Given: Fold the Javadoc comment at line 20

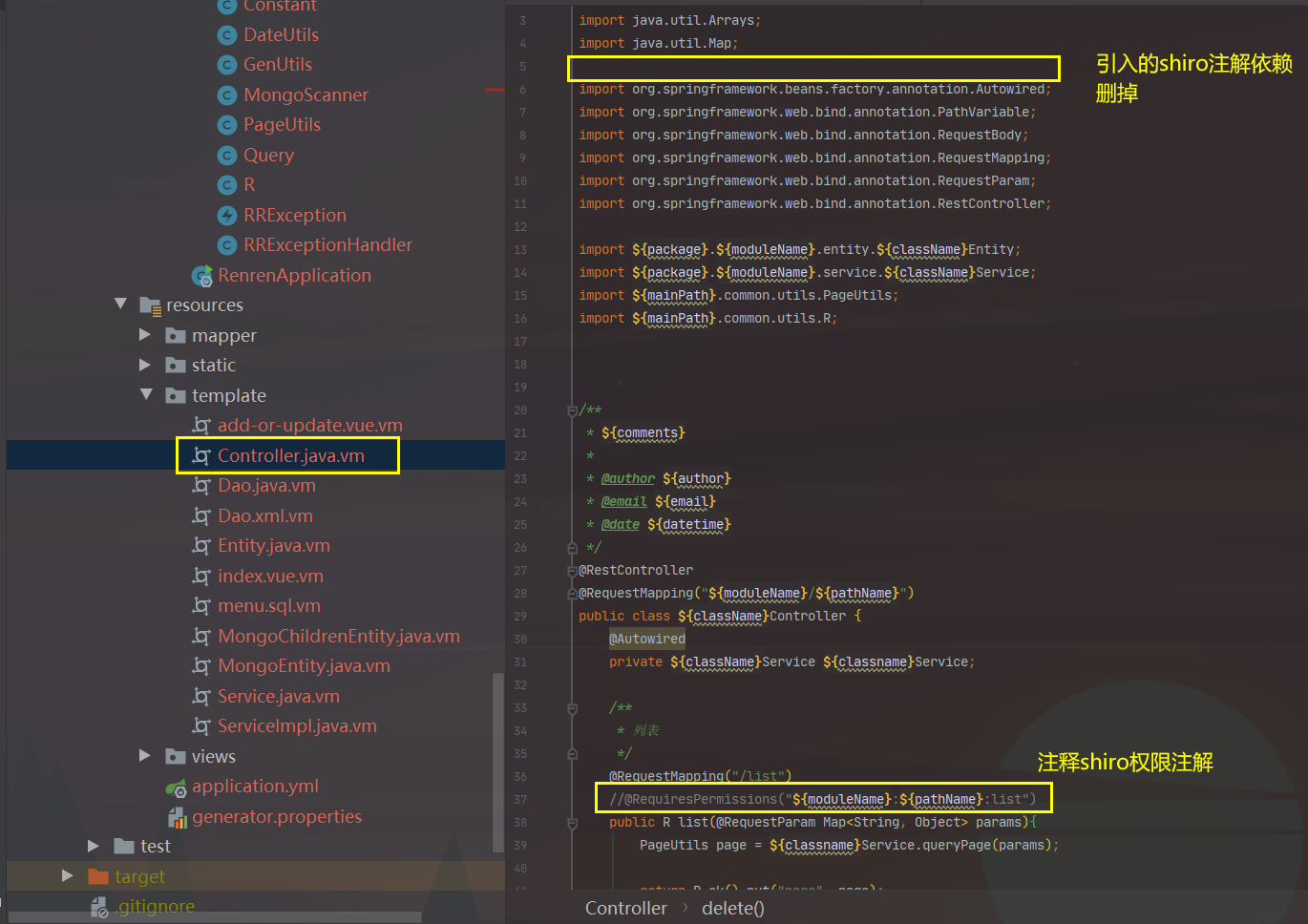Looking at the screenshot, I should tap(572, 410).
